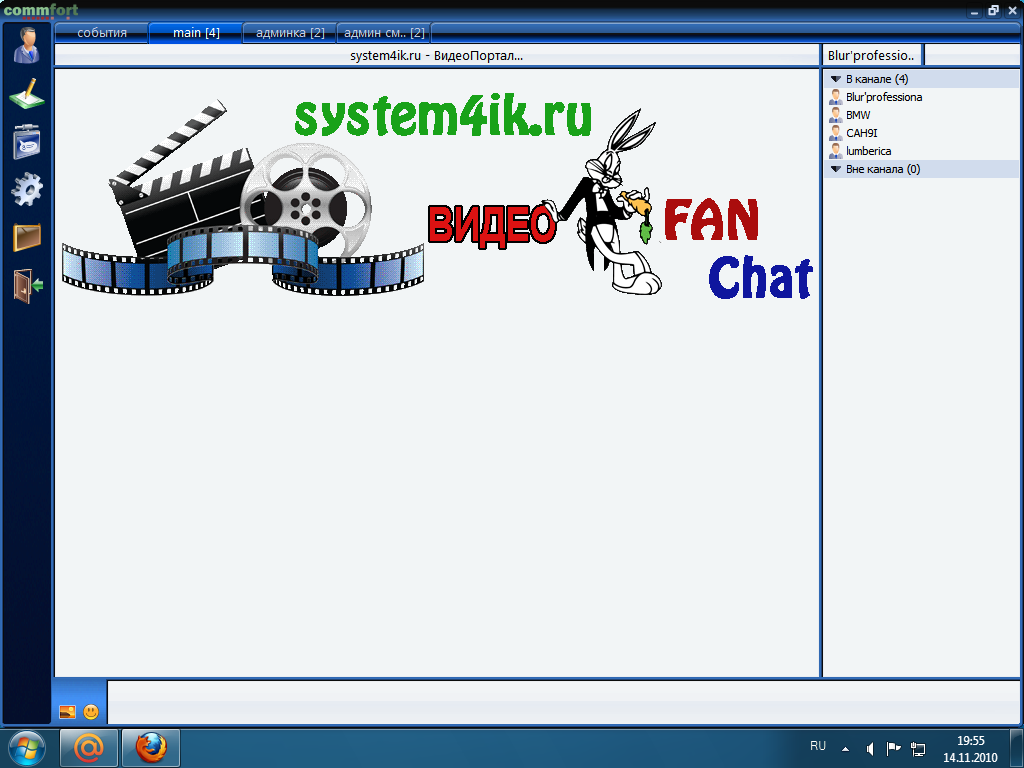Open settings via the gear icon
Screen dimensions: 1024x768
click(x=27, y=189)
